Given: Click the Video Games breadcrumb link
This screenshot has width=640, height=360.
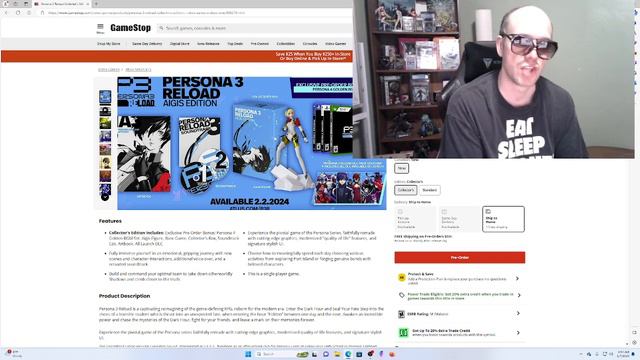Looking at the screenshot, I should [109, 70].
